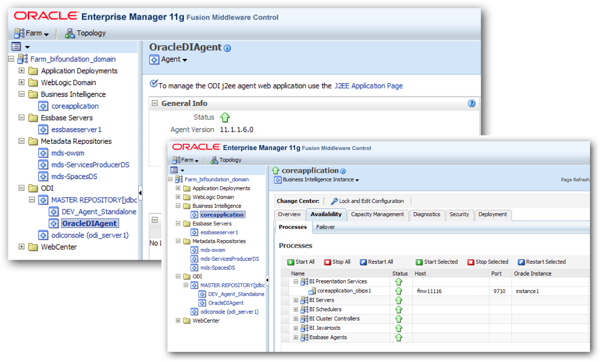Switch to the Availability tab
This screenshot has height=362, width=600.
click(x=326, y=215)
